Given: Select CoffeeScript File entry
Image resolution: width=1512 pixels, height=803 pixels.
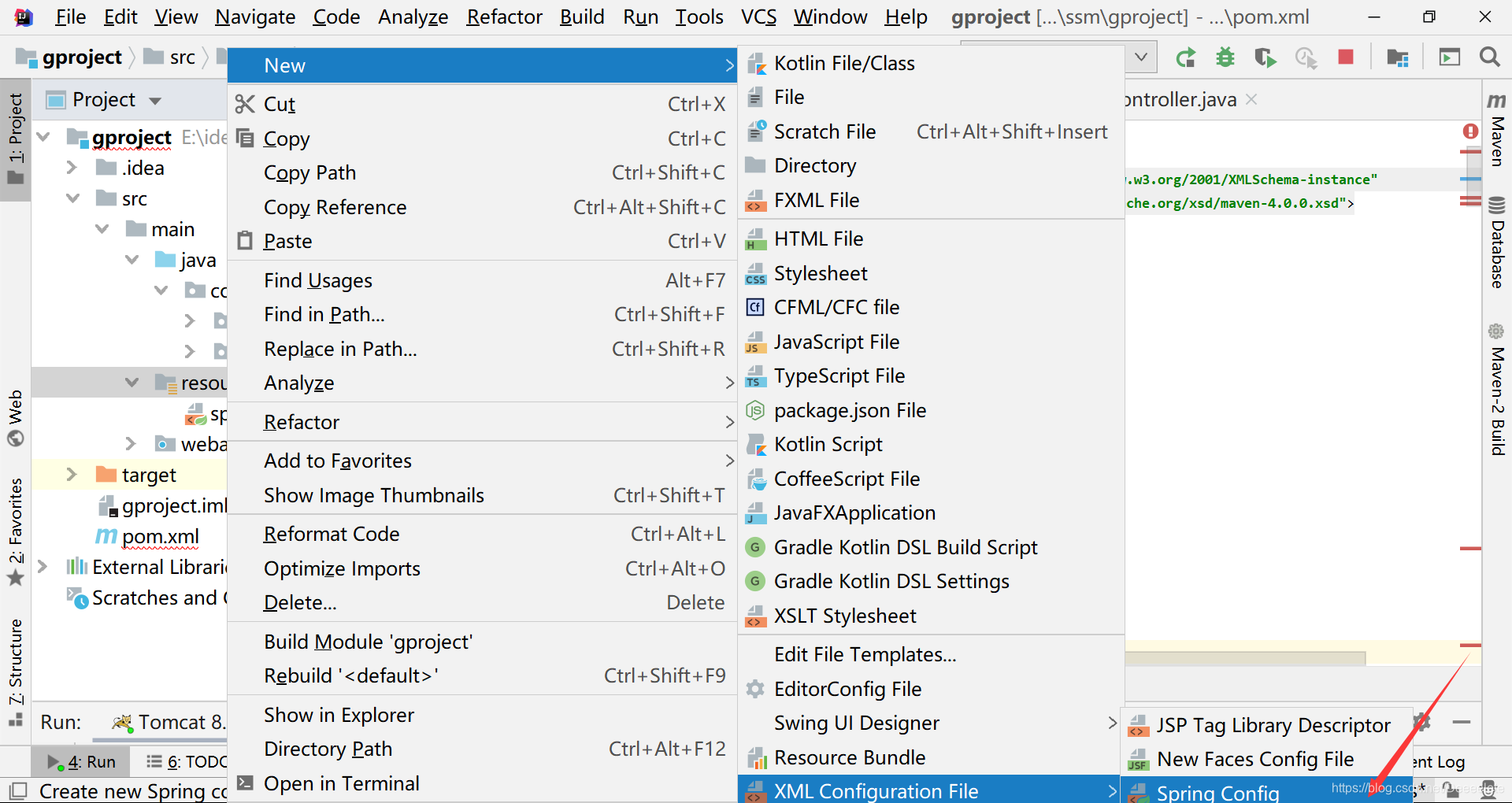Looking at the screenshot, I should (931, 479).
